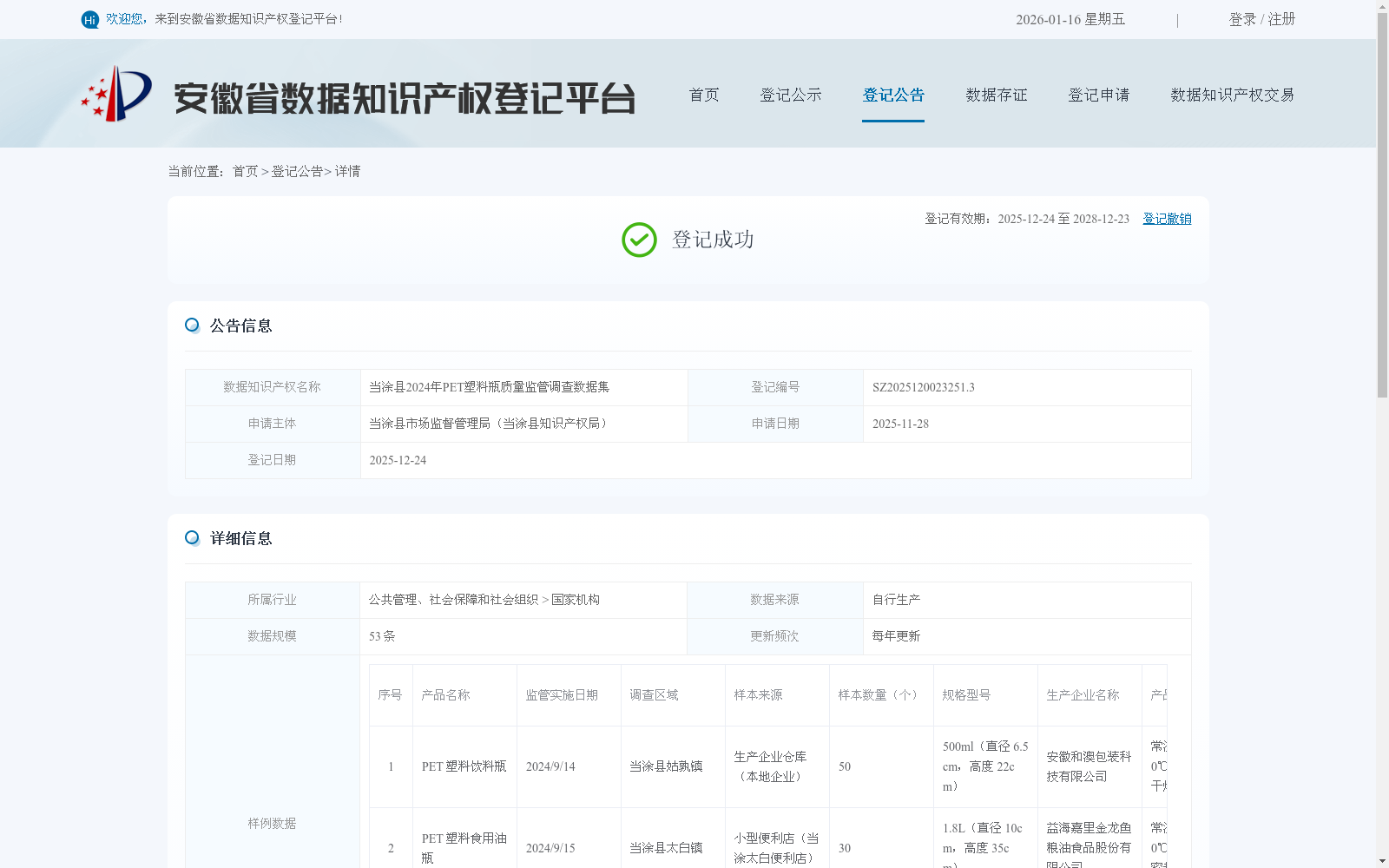Viewport: 1389px width, 868px height.
Task: Click industry value 公共管理、社会保障和社会组织 > 国家机构
Action: click(484, 600)
